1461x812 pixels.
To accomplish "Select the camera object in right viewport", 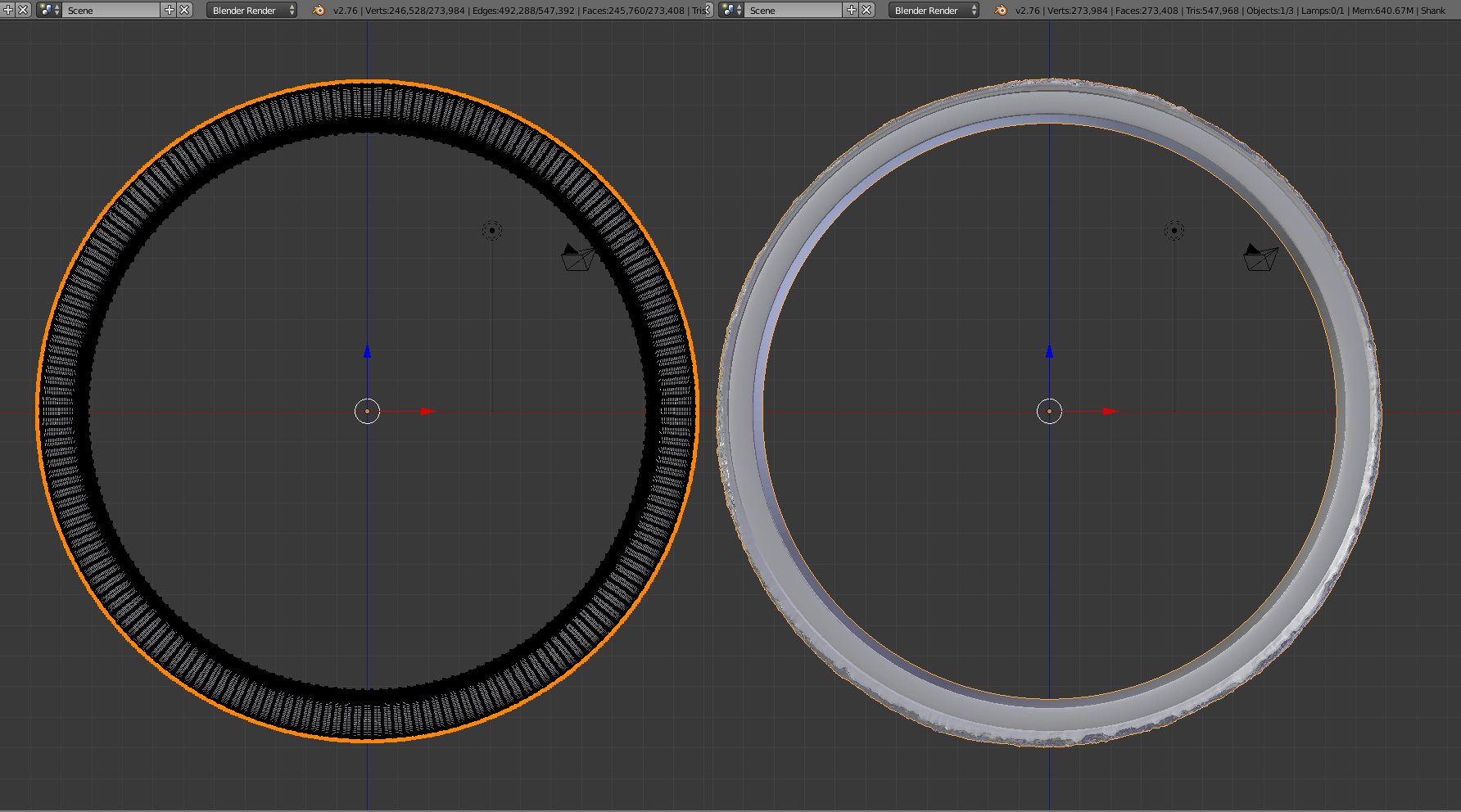I will [1260, 257].
